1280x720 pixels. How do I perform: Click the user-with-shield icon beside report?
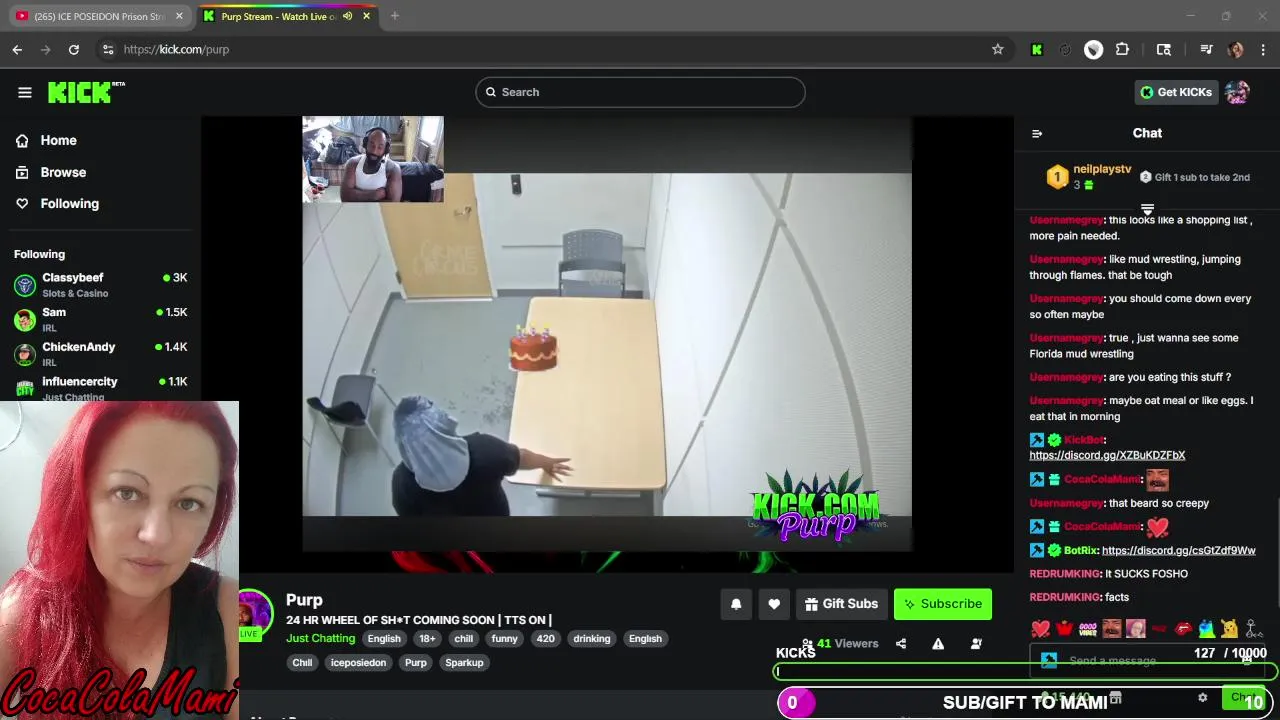[976, 644]
